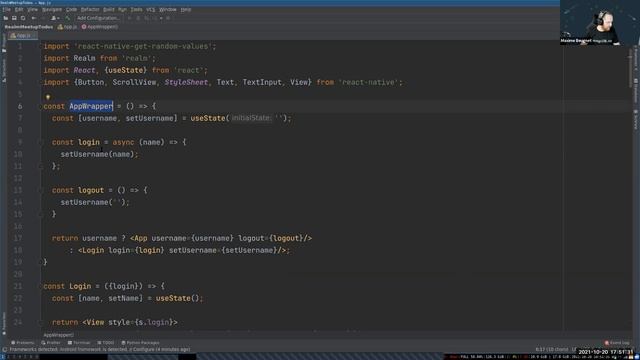Open the Refactor menu
The height and width of the screenshot is (360, 640).
(90, 9)
